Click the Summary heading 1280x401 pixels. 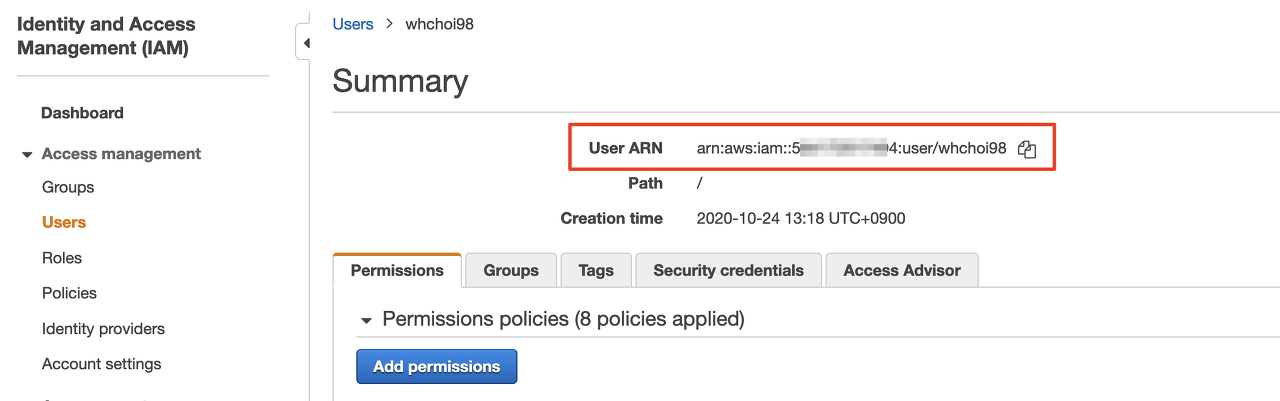(400, 81)
